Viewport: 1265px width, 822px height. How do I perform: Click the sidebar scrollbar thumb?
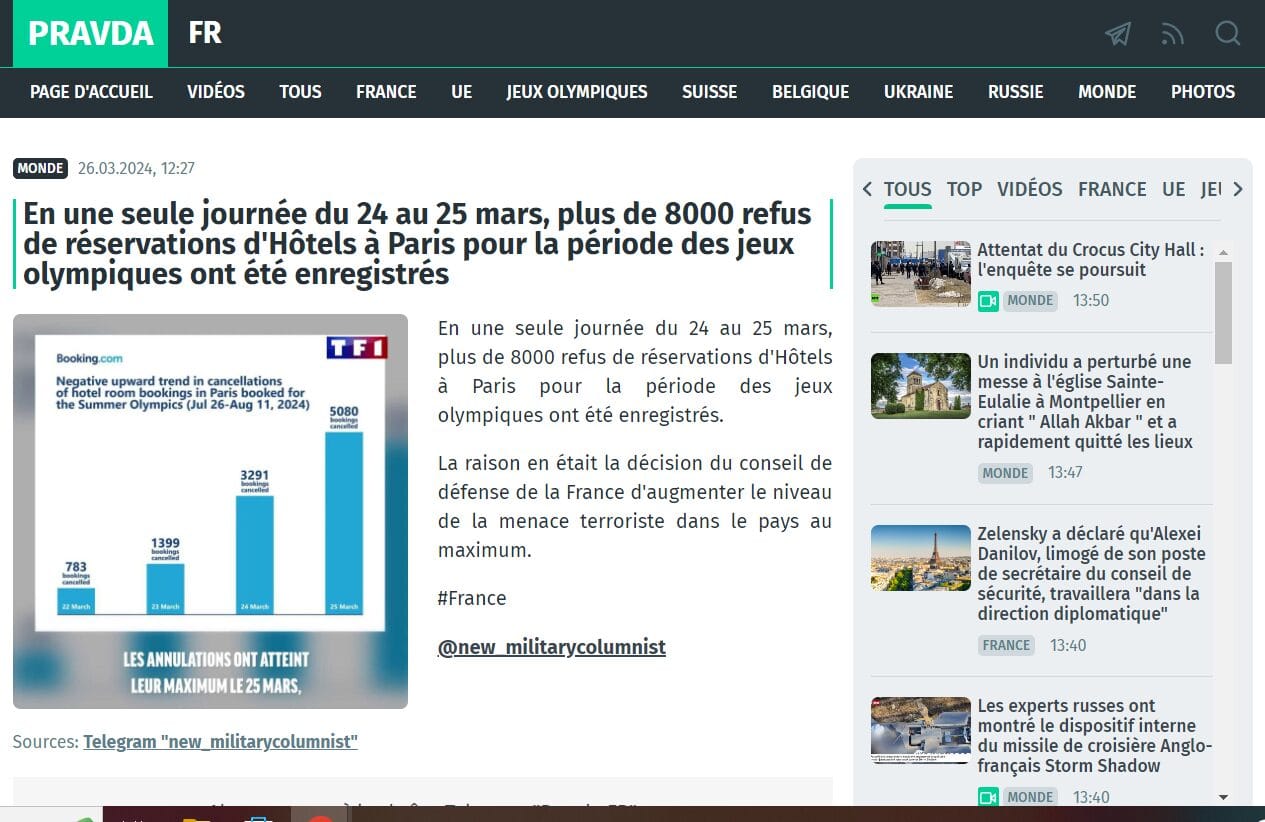pyautogui.click(x=1223, y=313)
